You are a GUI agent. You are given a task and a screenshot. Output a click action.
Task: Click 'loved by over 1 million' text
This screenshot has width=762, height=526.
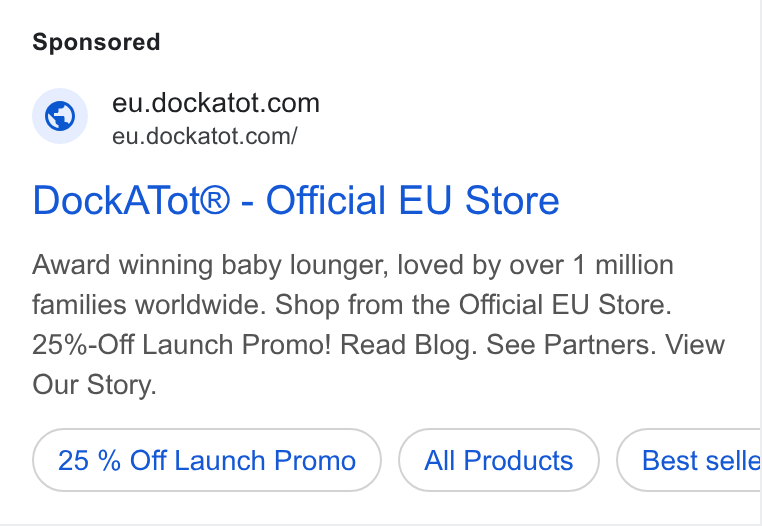[x=536, y=265]
